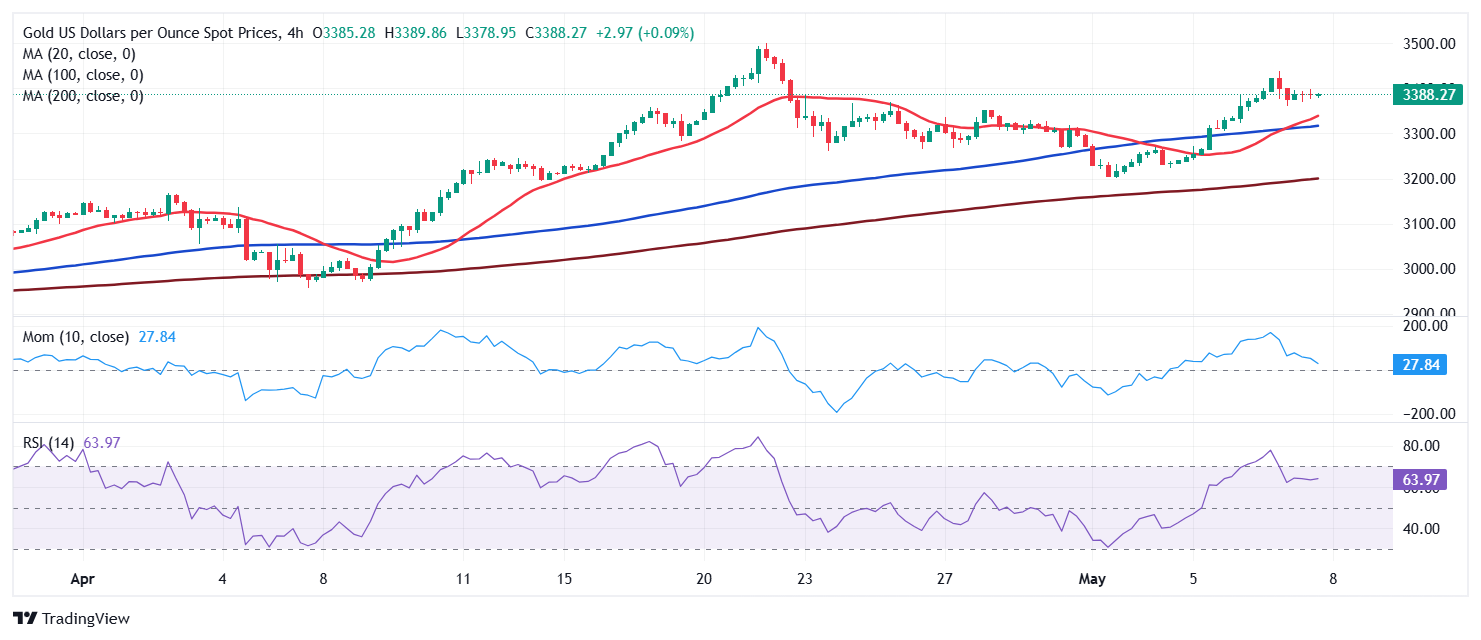Click the TradingView logo icon
1481x640 pixels.
26,619
